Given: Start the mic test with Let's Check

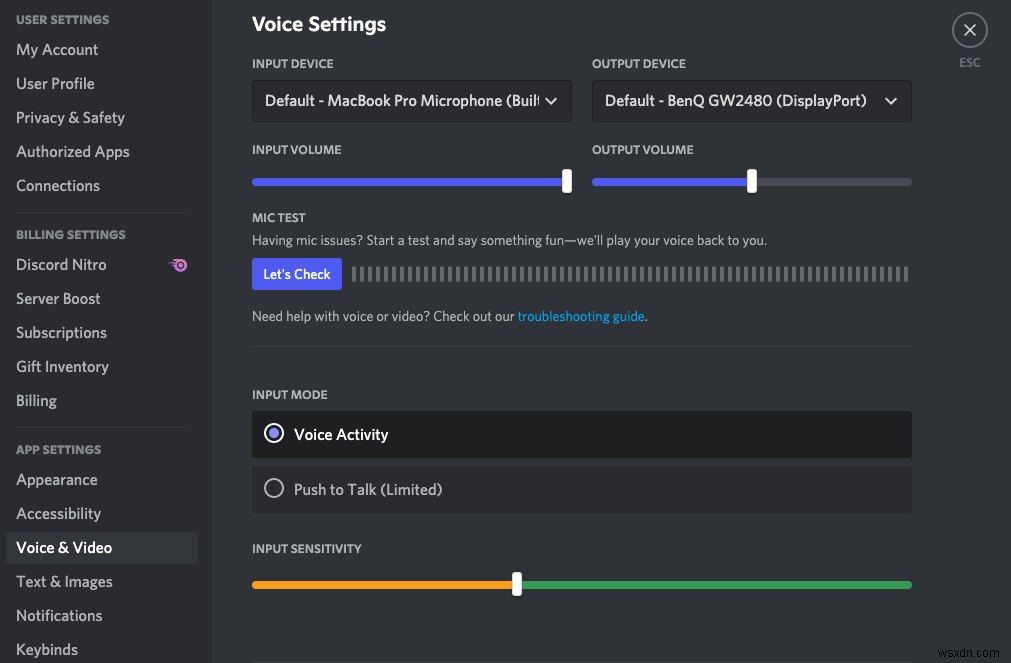Looking at the screenshot, I should (x=296, y=273).
